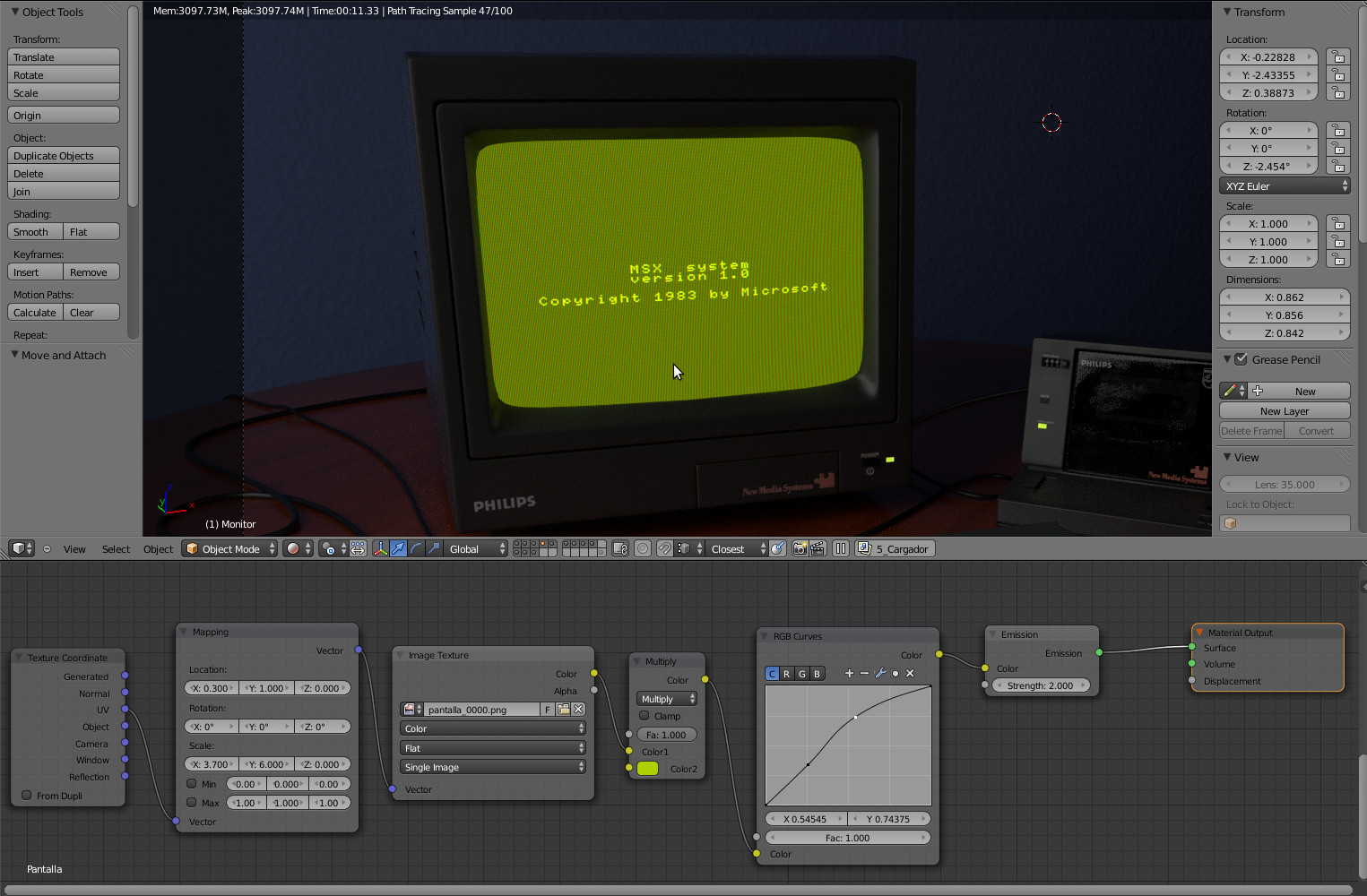Collapse the Object Tools panel
This screenshot has height=896, width=1367.
coord(15,12)
